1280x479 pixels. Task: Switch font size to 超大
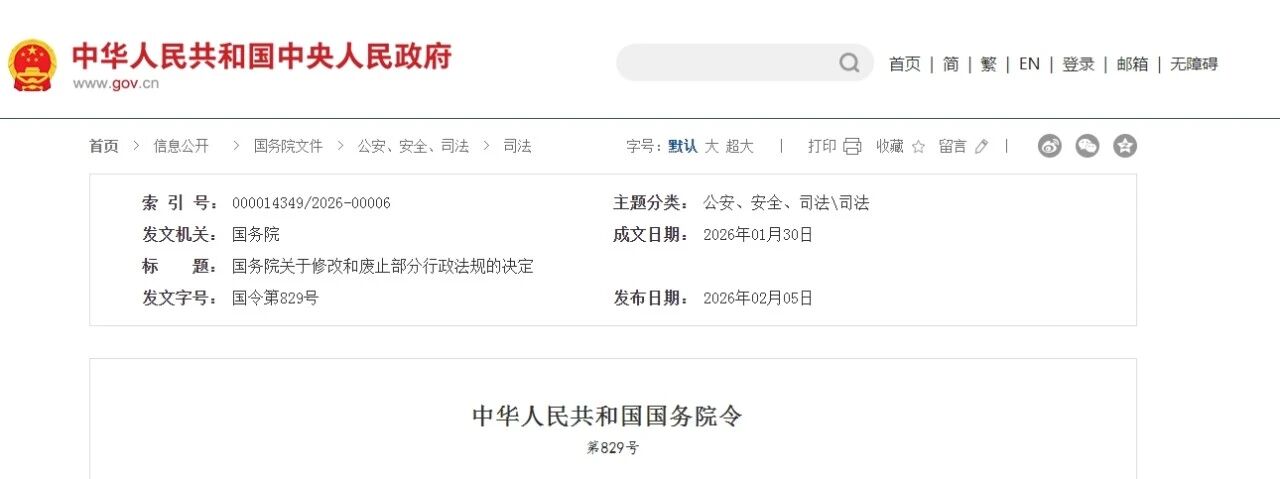[740, 146]
